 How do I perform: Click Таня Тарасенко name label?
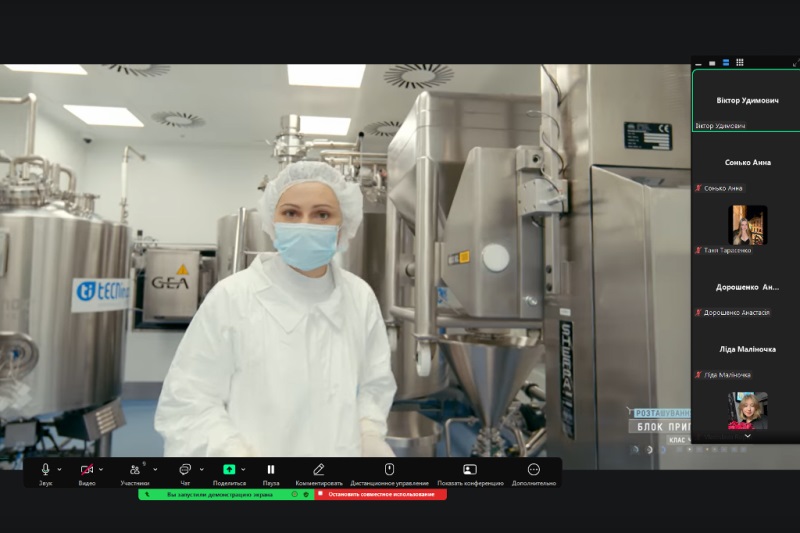tap(728, 250)
